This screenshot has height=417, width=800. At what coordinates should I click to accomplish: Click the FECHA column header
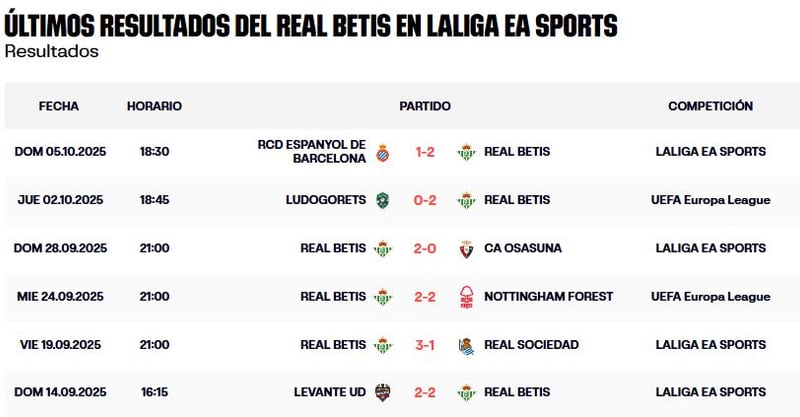(x=59, y=106)
